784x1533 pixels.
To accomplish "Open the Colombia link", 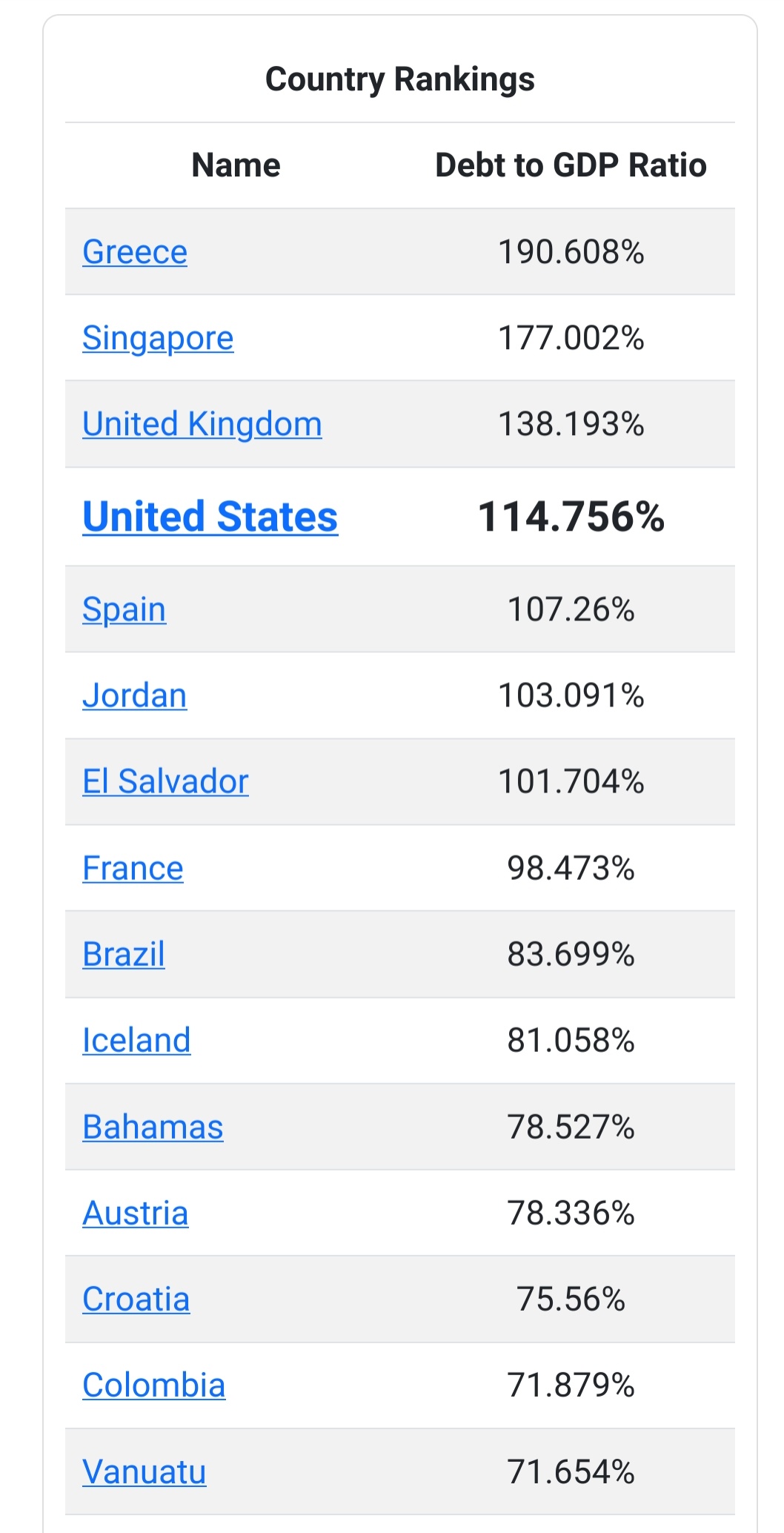I will pyautogui.click(x=154, y=1385).
